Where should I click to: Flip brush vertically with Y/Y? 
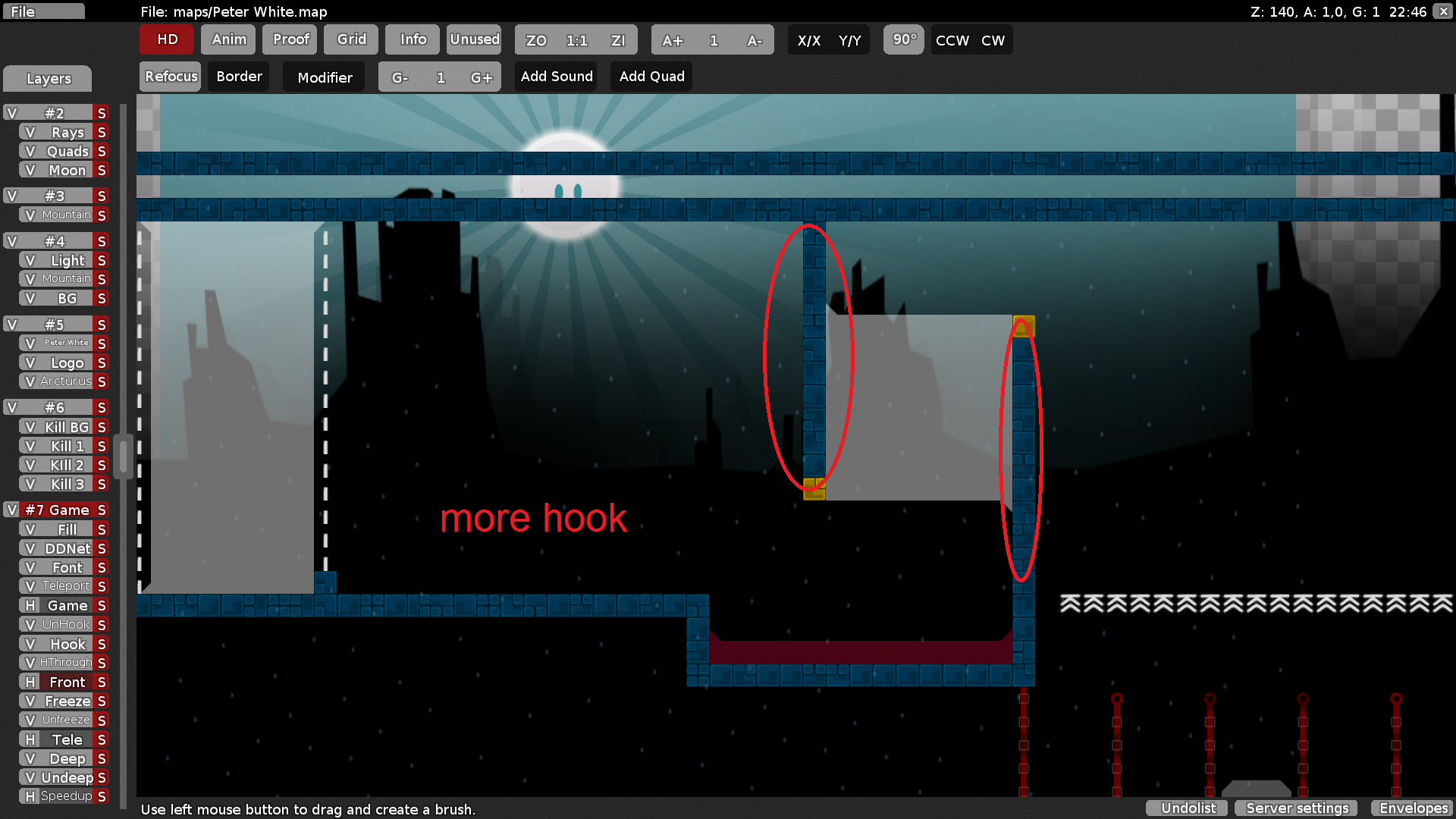click(x=849, y=40)
